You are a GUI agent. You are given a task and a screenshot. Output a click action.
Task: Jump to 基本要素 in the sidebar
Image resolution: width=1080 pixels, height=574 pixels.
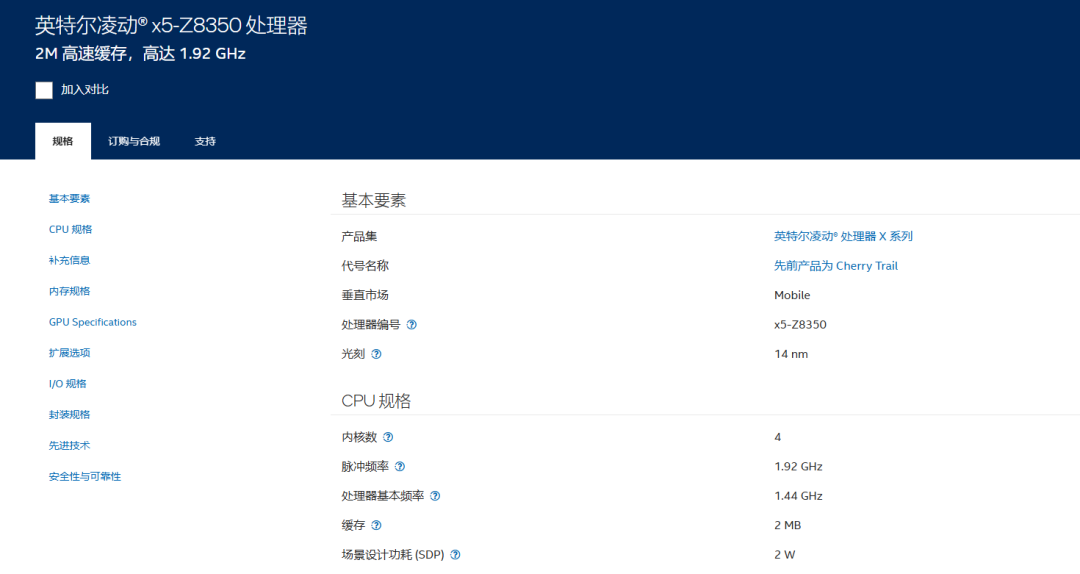tap(70, 198)
